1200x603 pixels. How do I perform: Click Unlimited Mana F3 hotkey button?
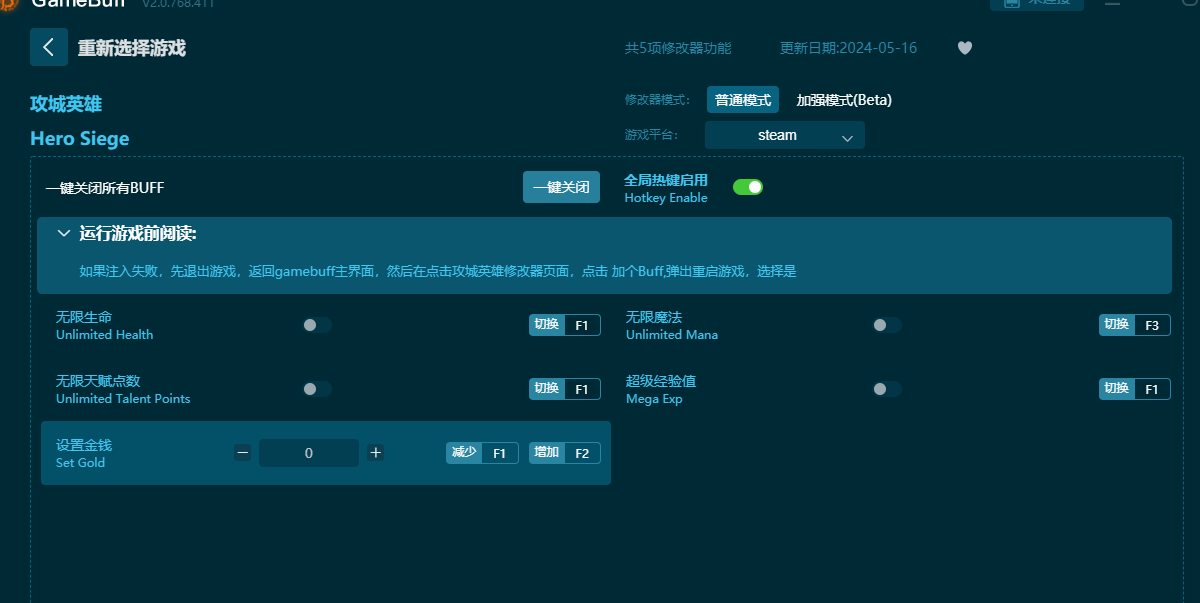[x=1135, y=325]
